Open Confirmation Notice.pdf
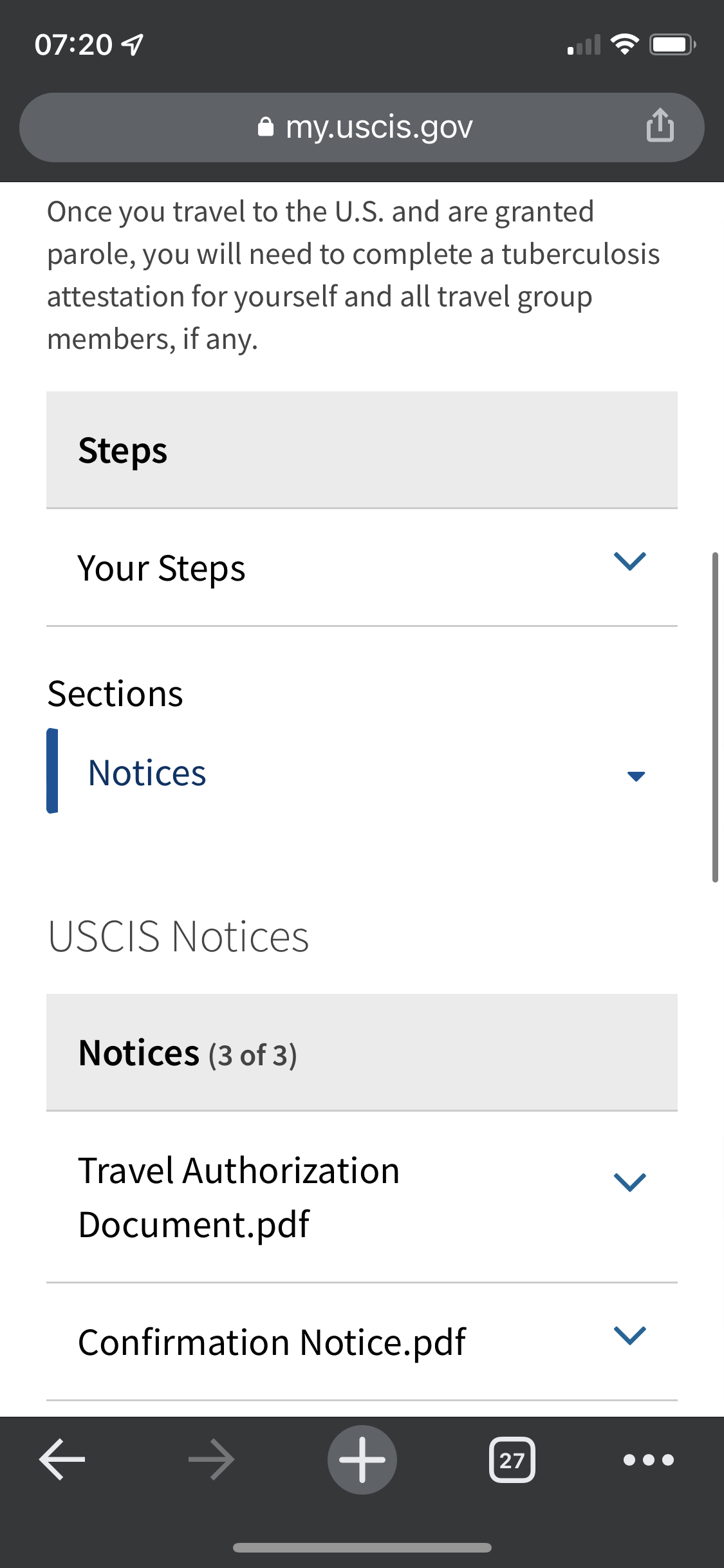Screen dimensions: 724x1568 (272, 1343)
